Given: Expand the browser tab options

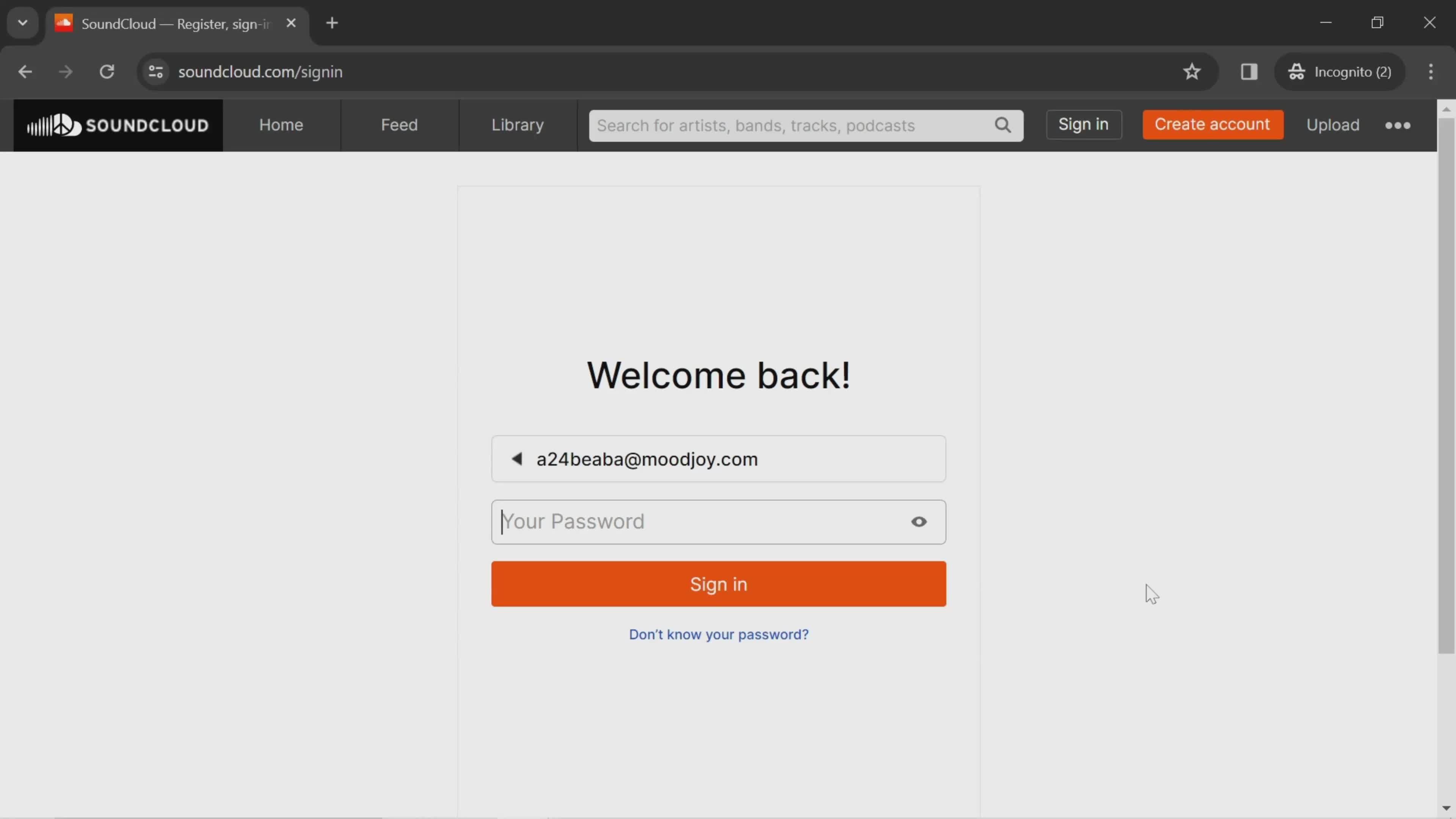Looking at the screenshot, I should 22,22.
